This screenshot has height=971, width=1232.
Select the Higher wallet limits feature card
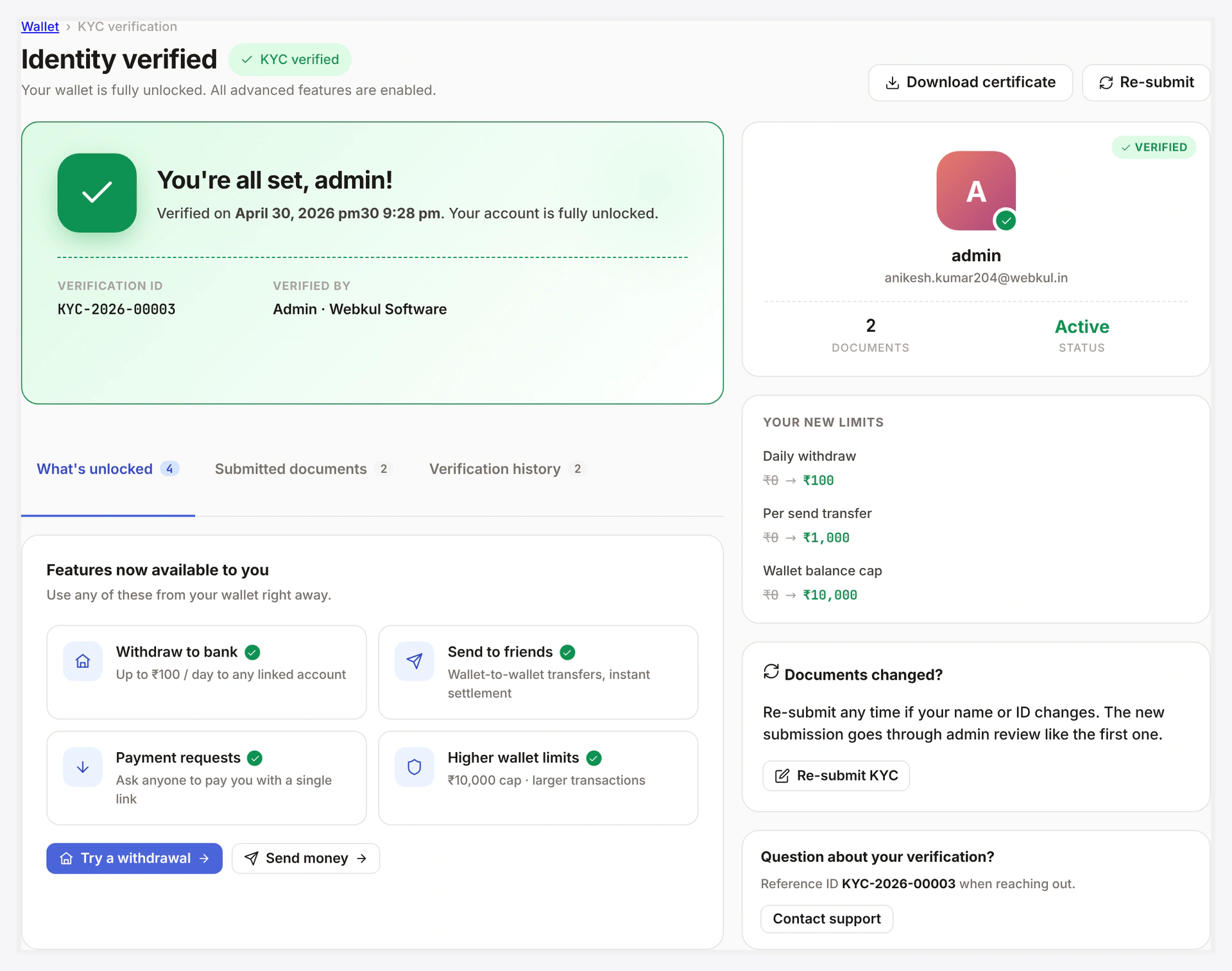[x=538, y=778]
